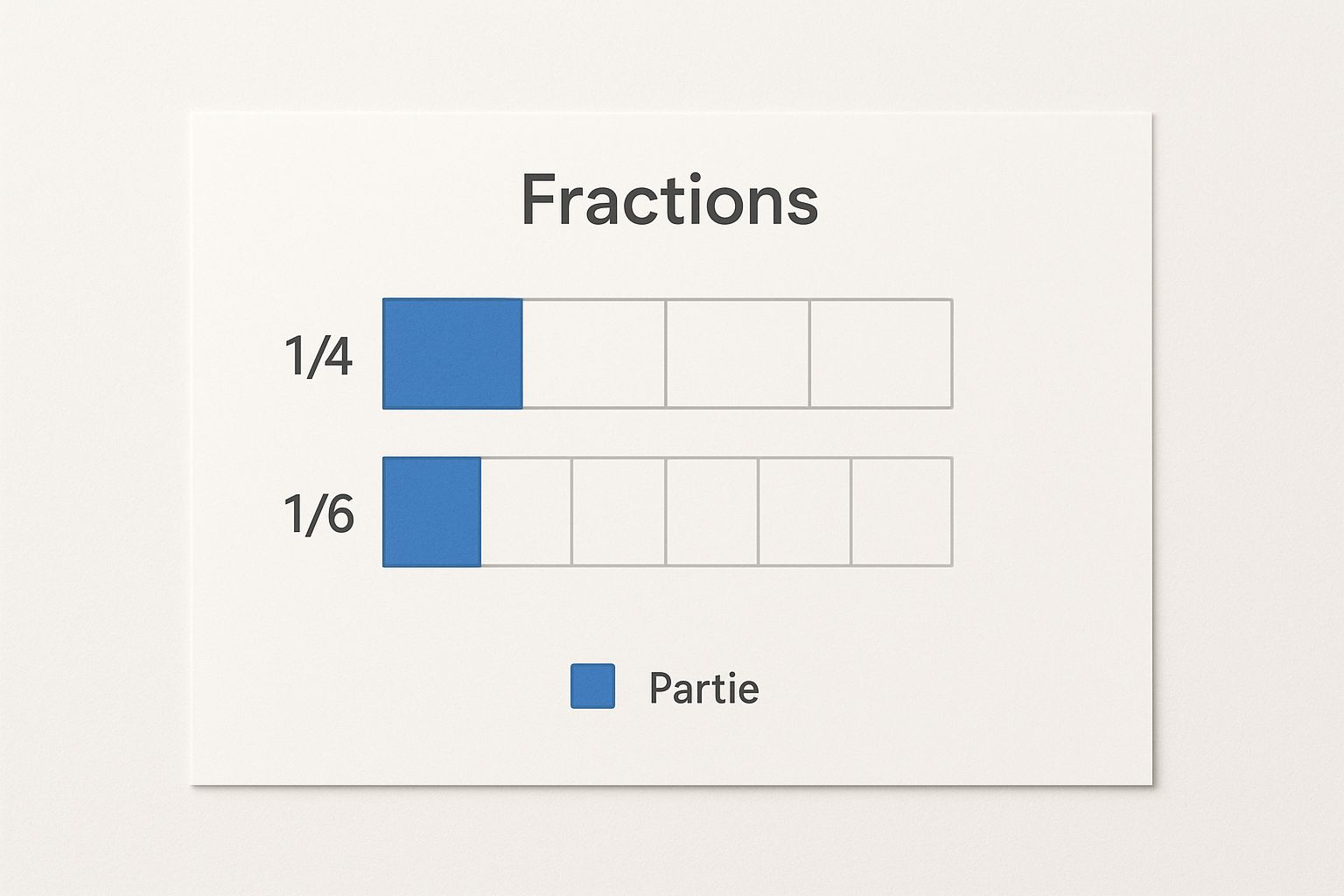
Task: Select the blue filled cell of the 1/6 bar
Action: [x=431, y=512]
